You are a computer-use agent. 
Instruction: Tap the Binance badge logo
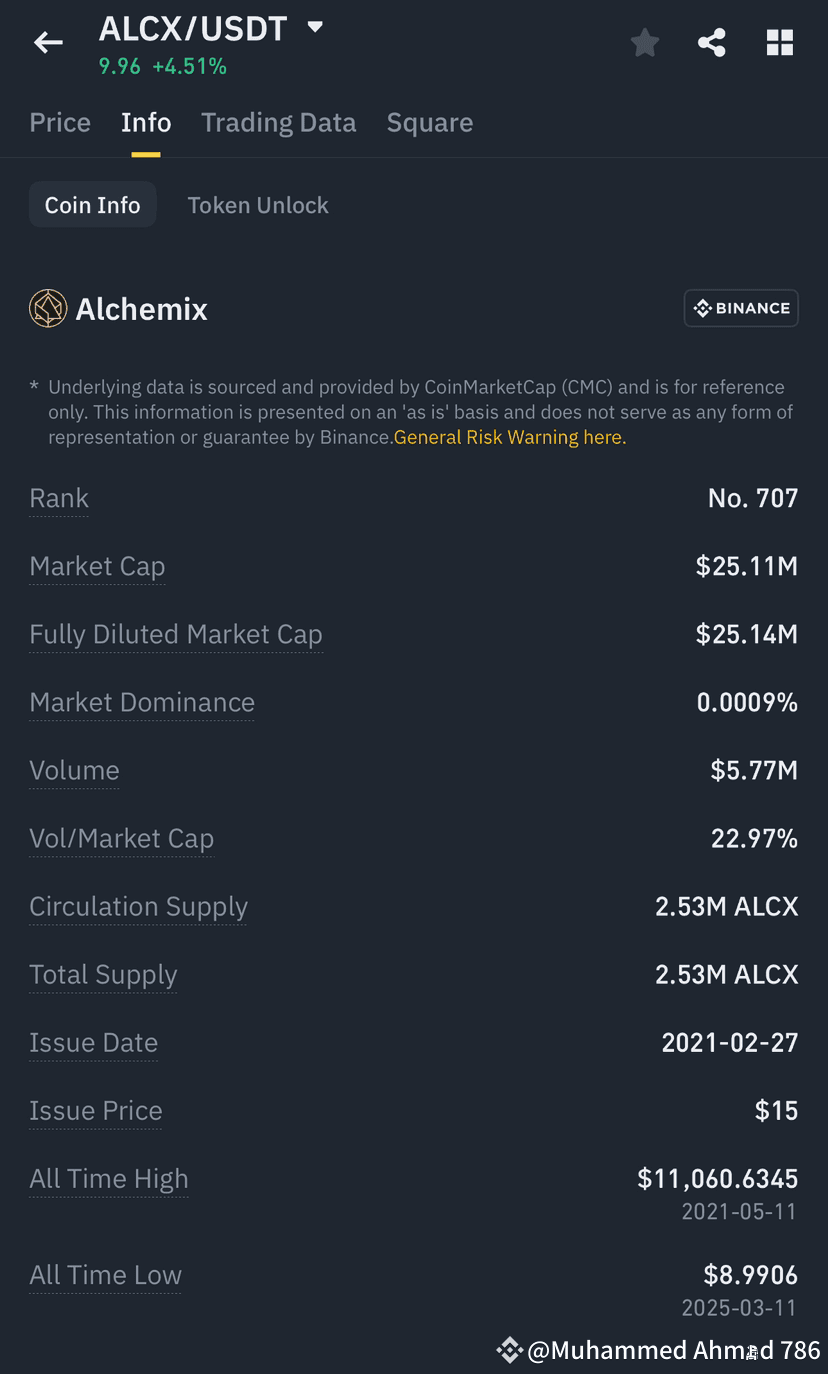click(x=741, y=308)
